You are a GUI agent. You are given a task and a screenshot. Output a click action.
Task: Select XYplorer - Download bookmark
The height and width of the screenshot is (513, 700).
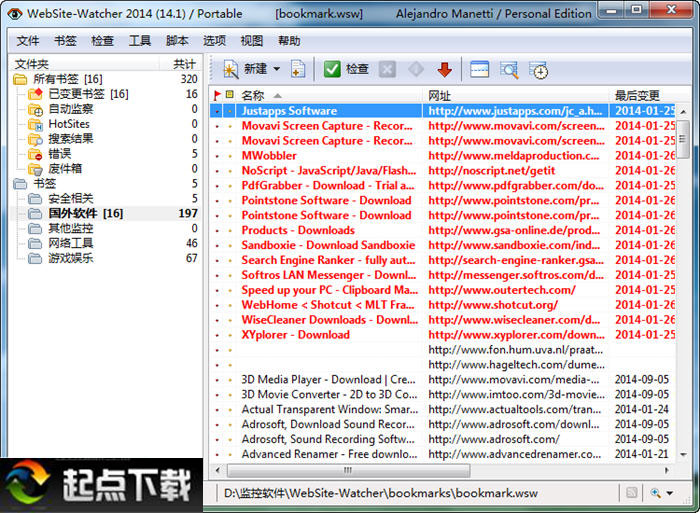(x=295, y=335)
